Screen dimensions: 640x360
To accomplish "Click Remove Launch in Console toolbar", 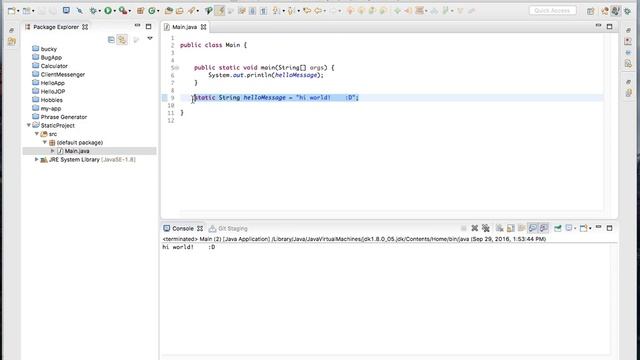I will point(474,228).
